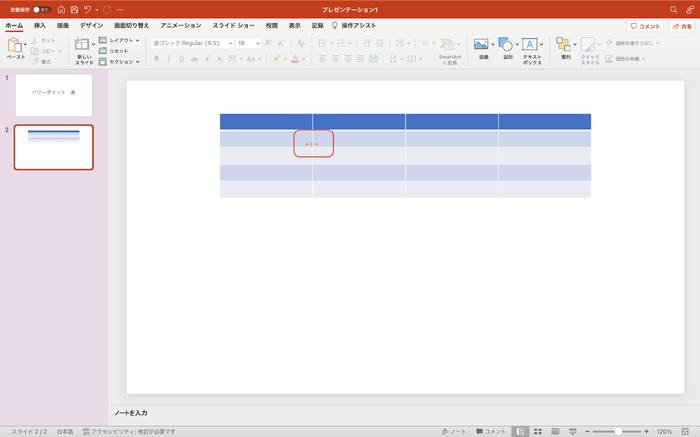Click the increase font size icon
The width and height of the screenshot is (700, 437).
coord(268,43)
